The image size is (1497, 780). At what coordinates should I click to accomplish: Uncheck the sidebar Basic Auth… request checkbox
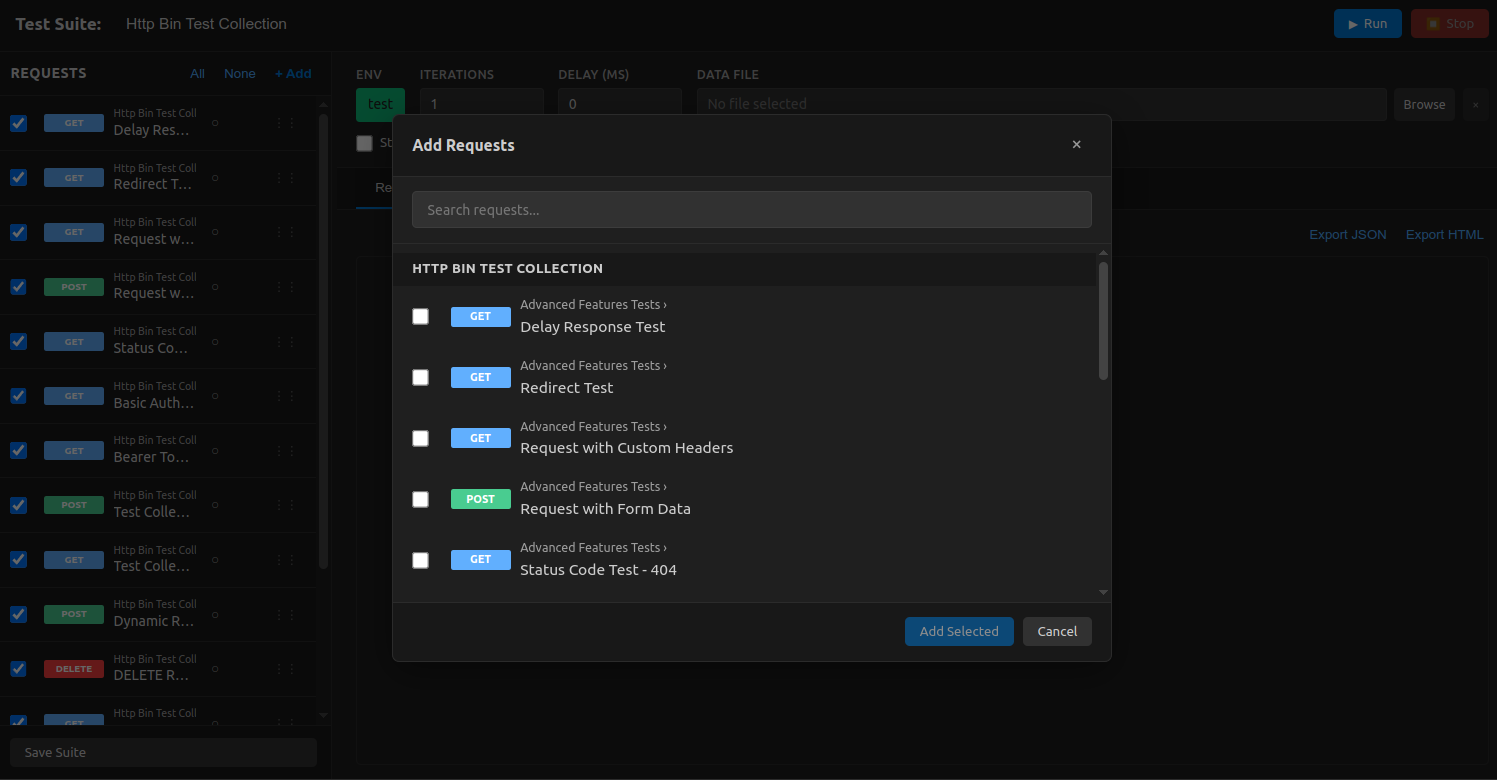point(18,395)
